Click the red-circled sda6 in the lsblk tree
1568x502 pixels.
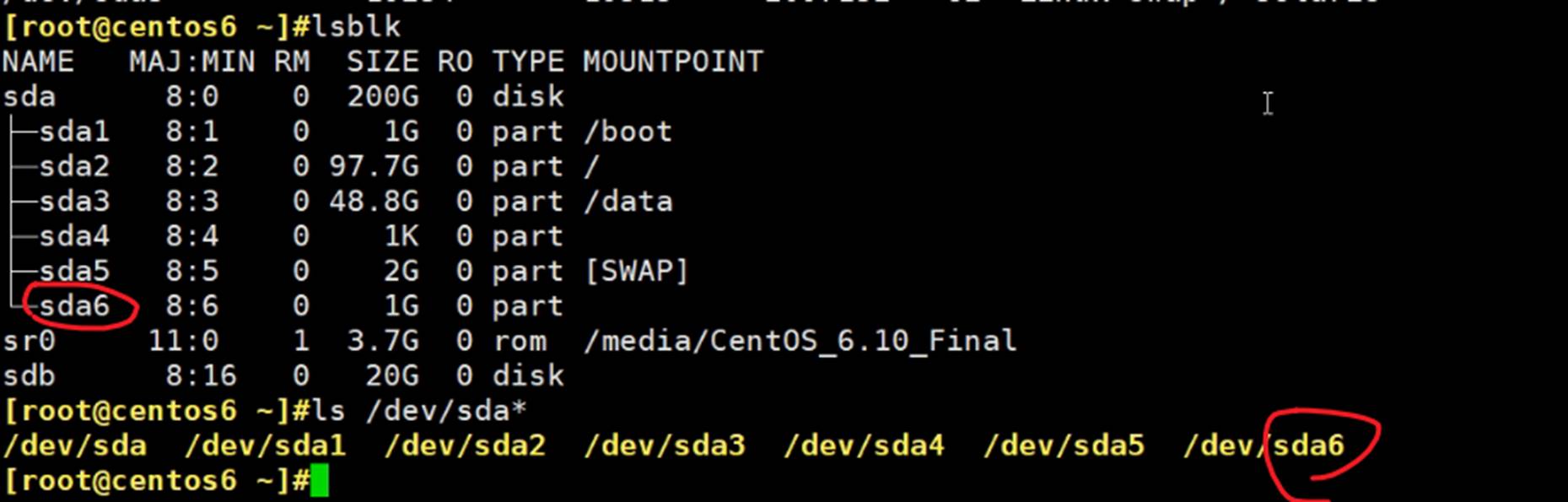[x=74, y=305]
